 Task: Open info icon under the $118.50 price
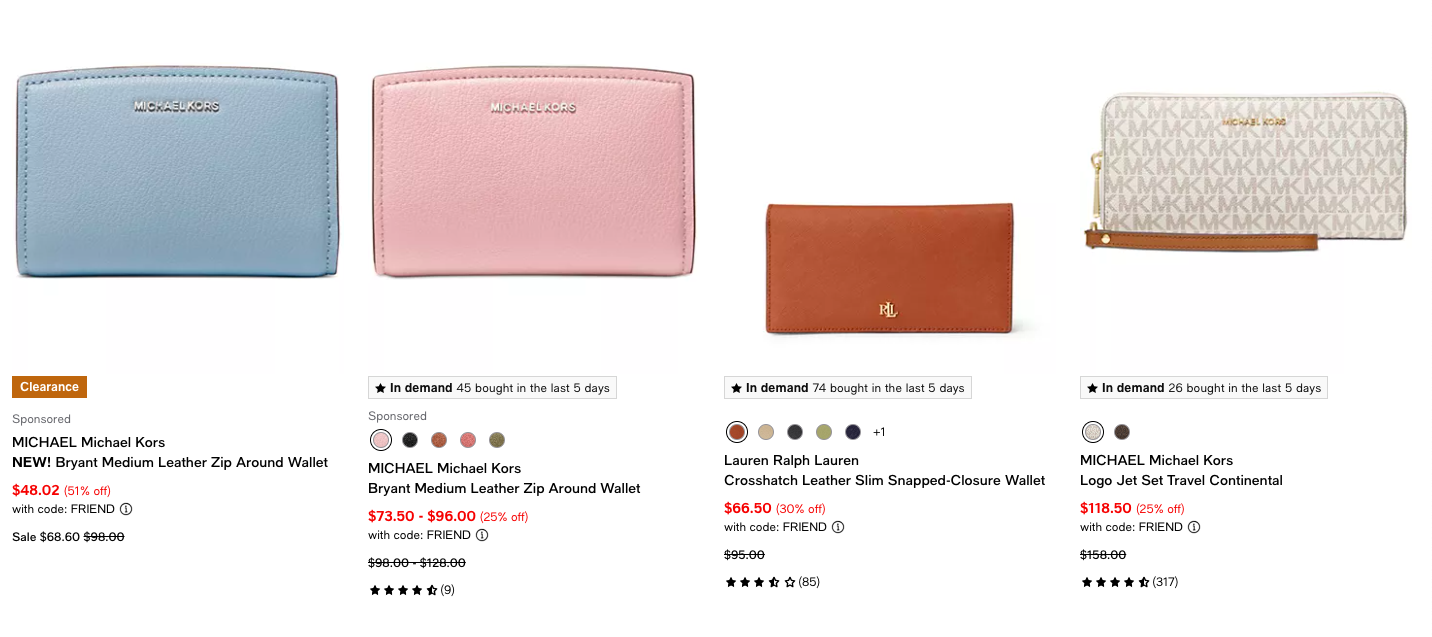1194,527
